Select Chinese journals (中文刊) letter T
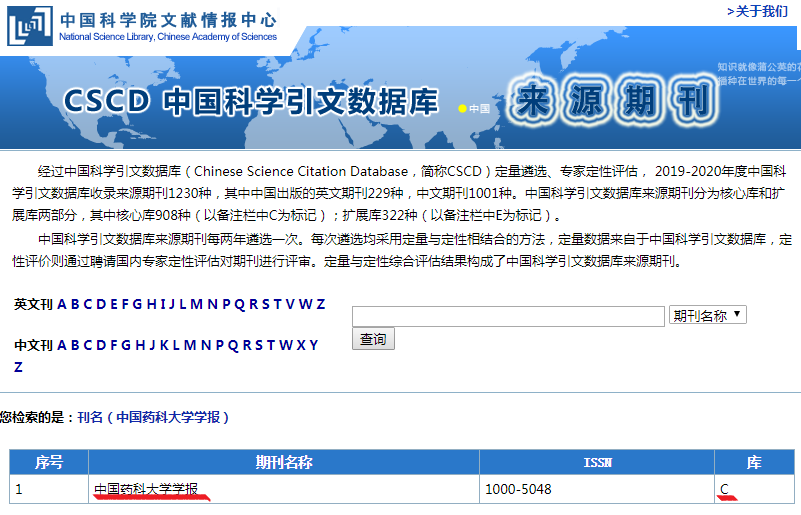Screen dimensions: 801x515 point(271,345)
